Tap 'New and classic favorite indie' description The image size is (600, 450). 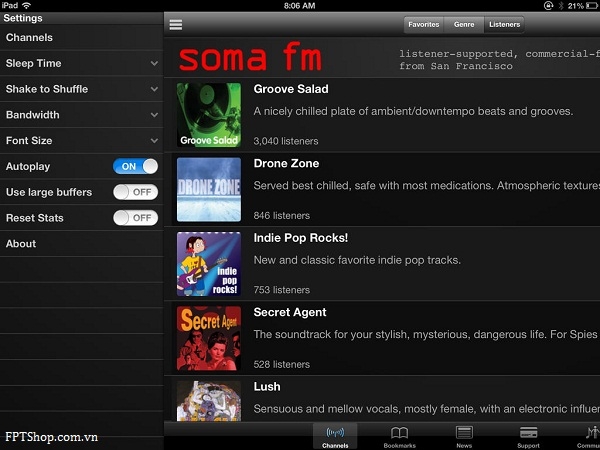[x=357, y=260]
